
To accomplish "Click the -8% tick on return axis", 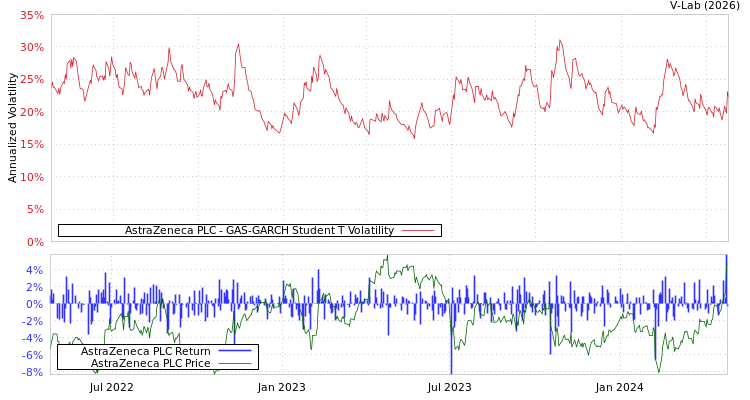I will point(32,372).
